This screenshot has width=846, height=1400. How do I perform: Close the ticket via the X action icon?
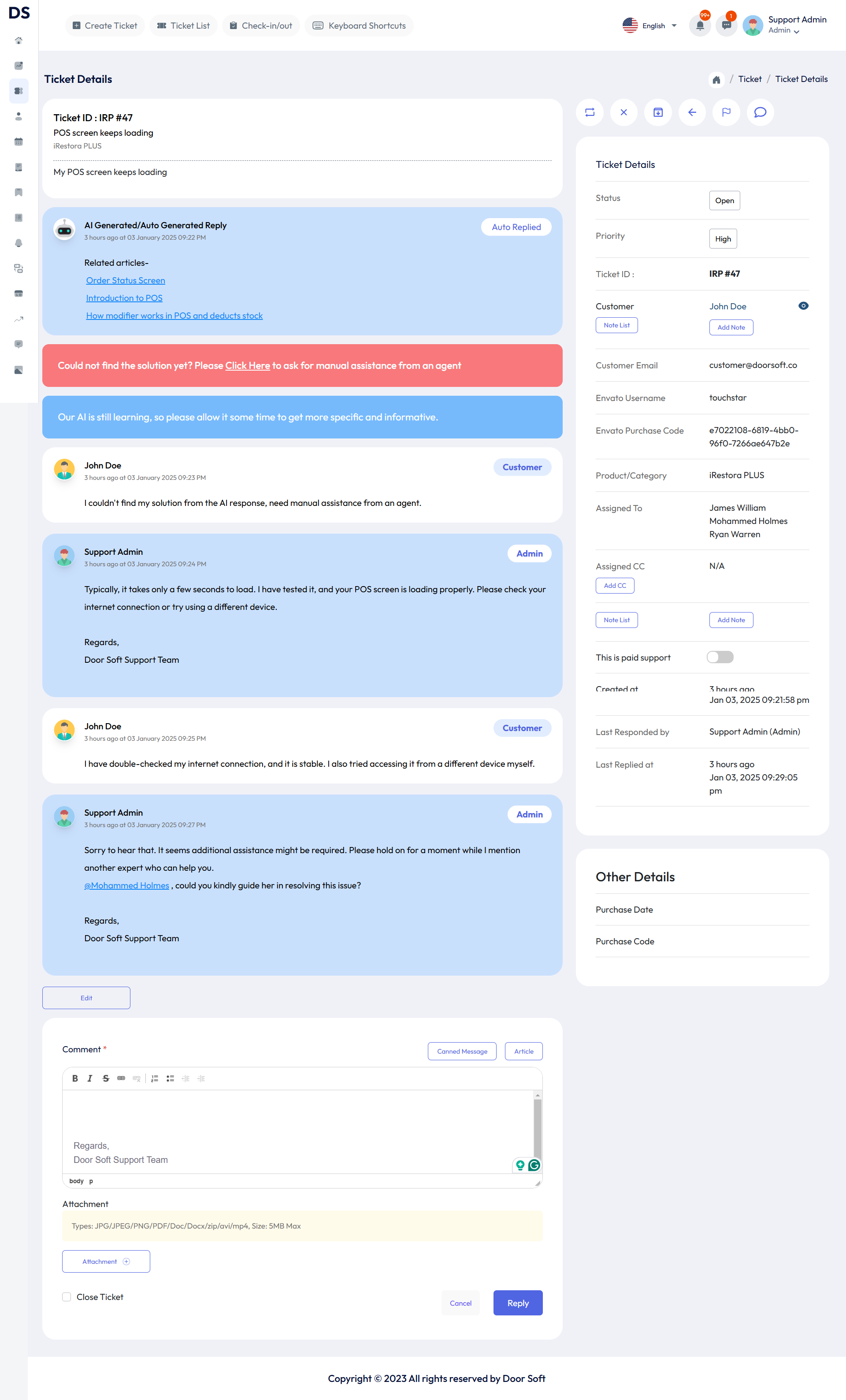[624, 112]
